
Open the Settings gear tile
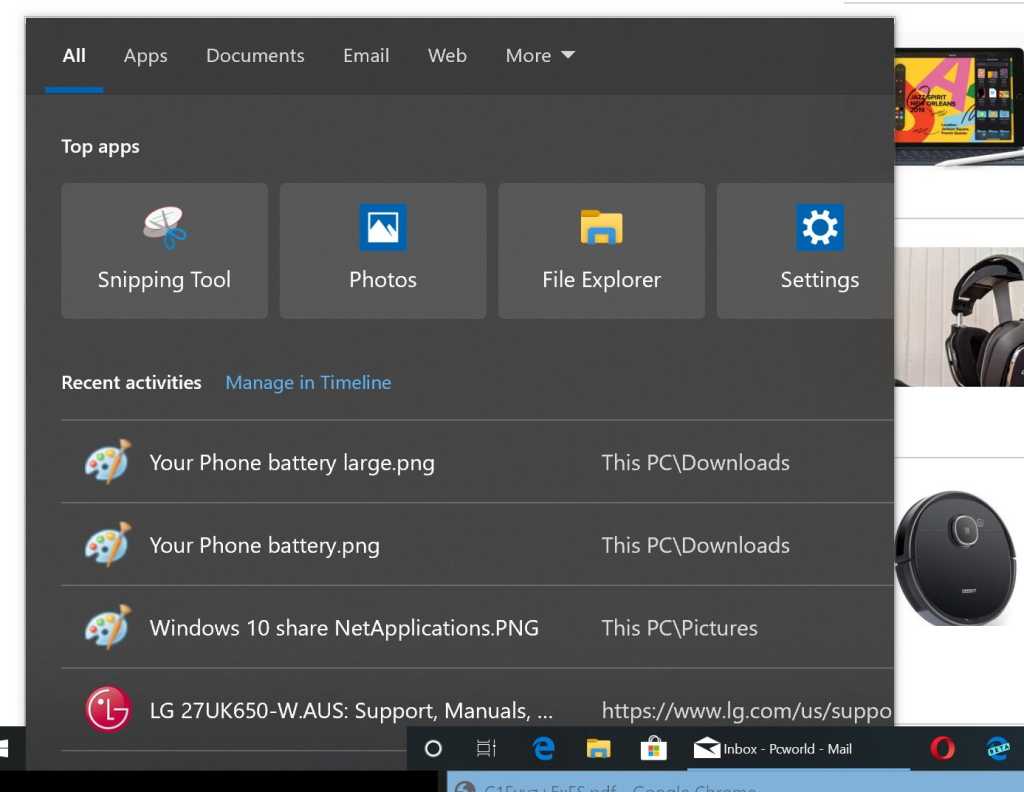tap(805, 251)
